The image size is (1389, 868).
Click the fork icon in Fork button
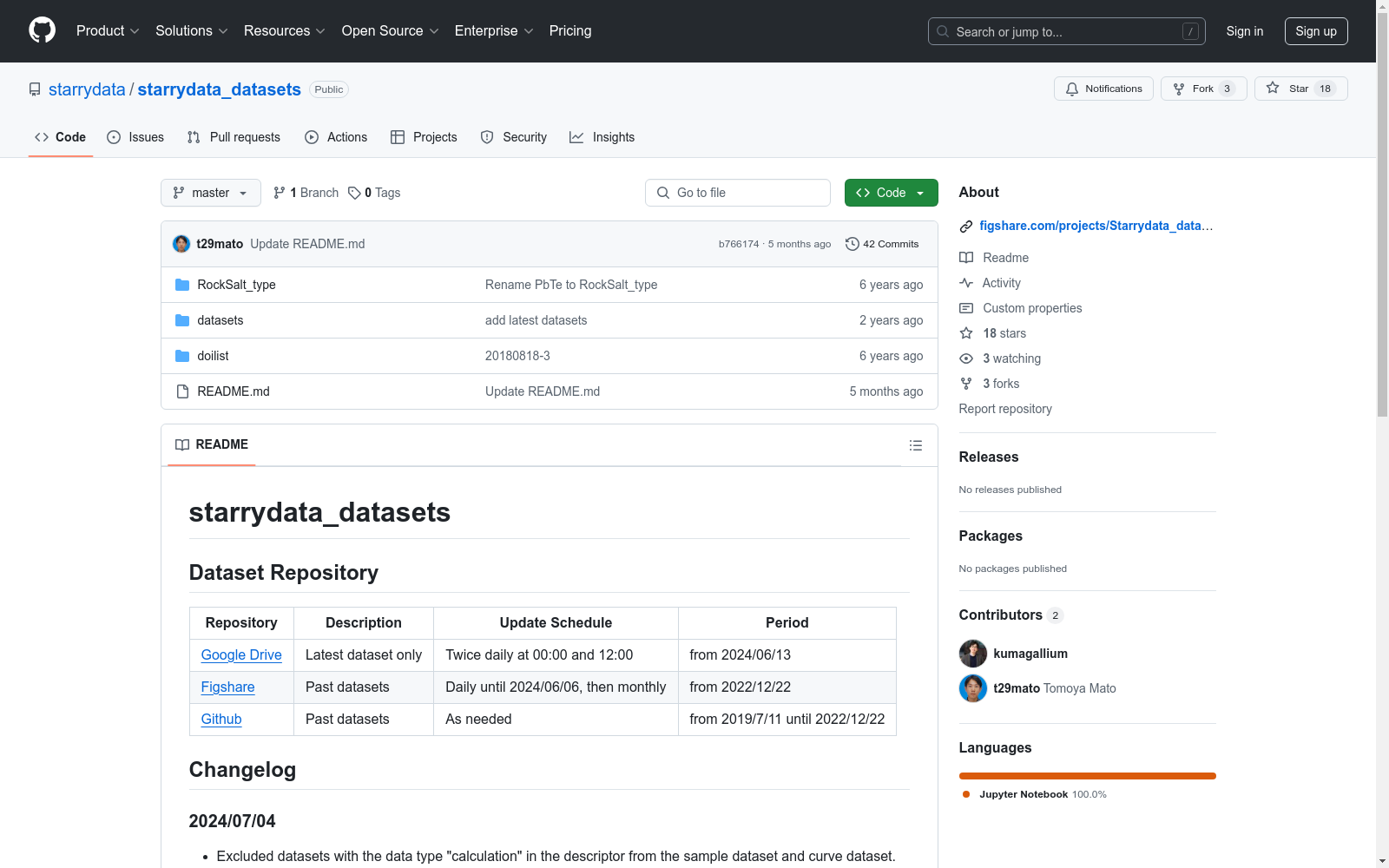(1179, 89)
